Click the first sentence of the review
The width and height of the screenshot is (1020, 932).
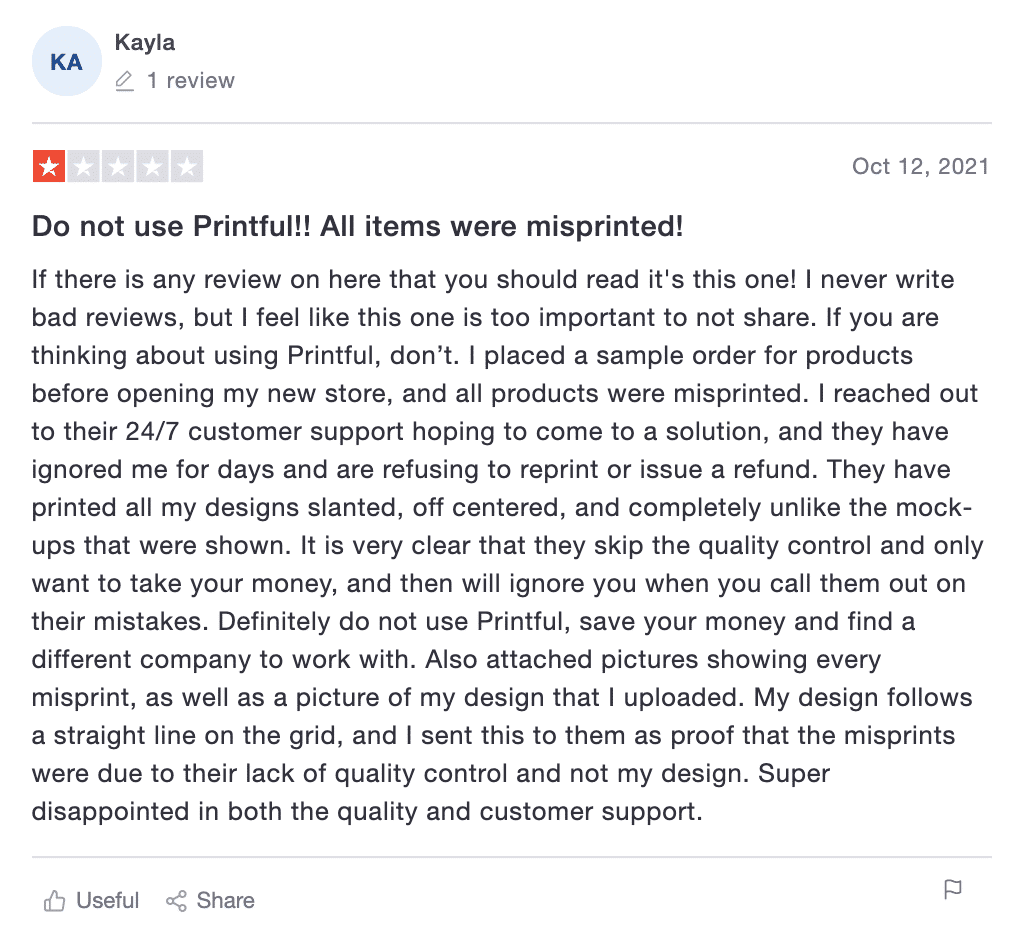coord(414,280)
